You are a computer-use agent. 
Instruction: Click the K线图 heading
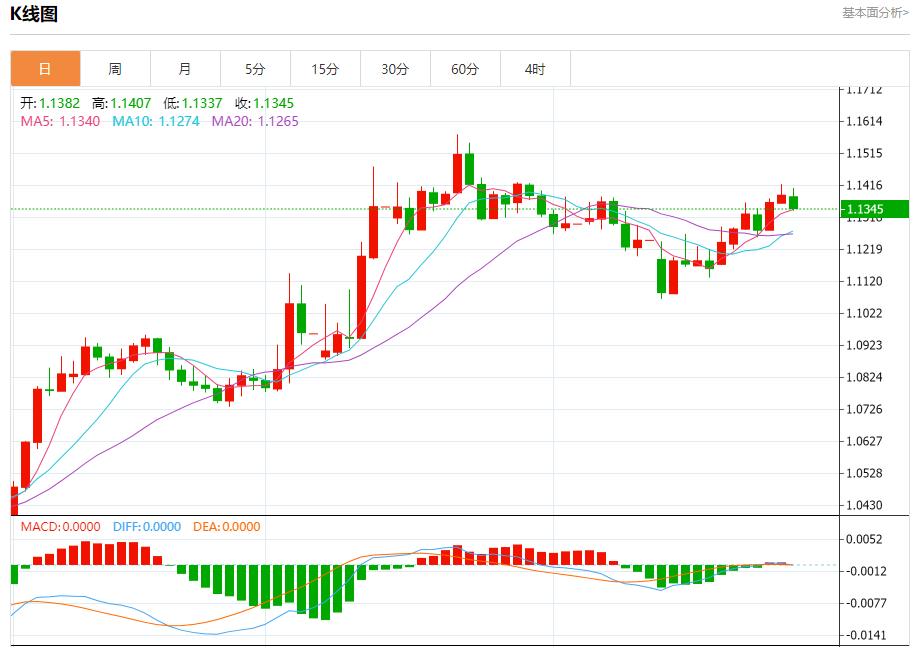(x=34, y=13)
